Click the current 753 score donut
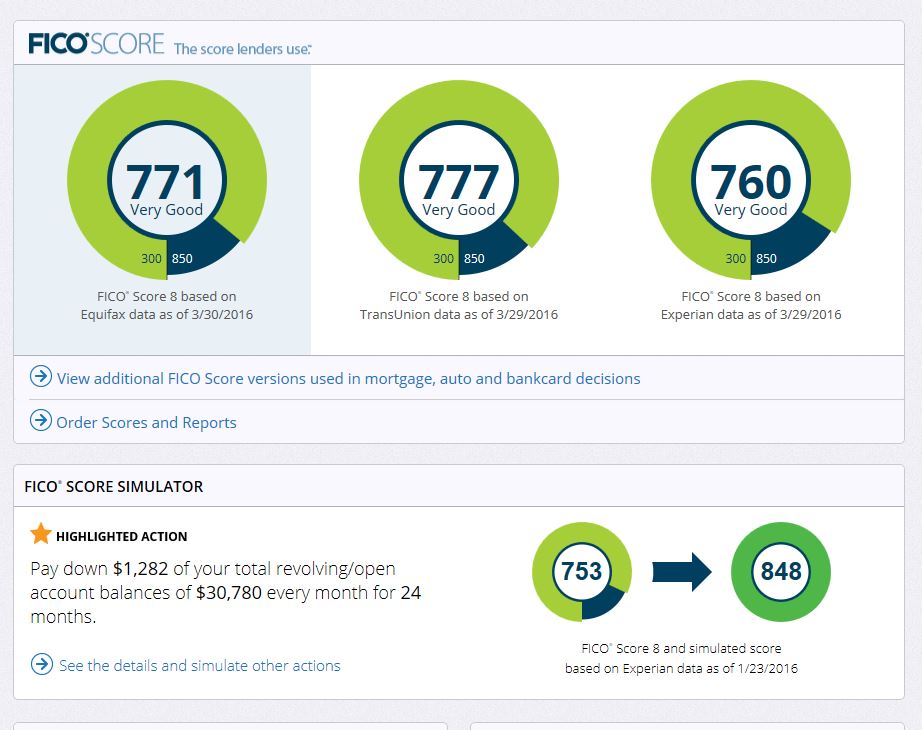922x730 pixels. (581, 572)
